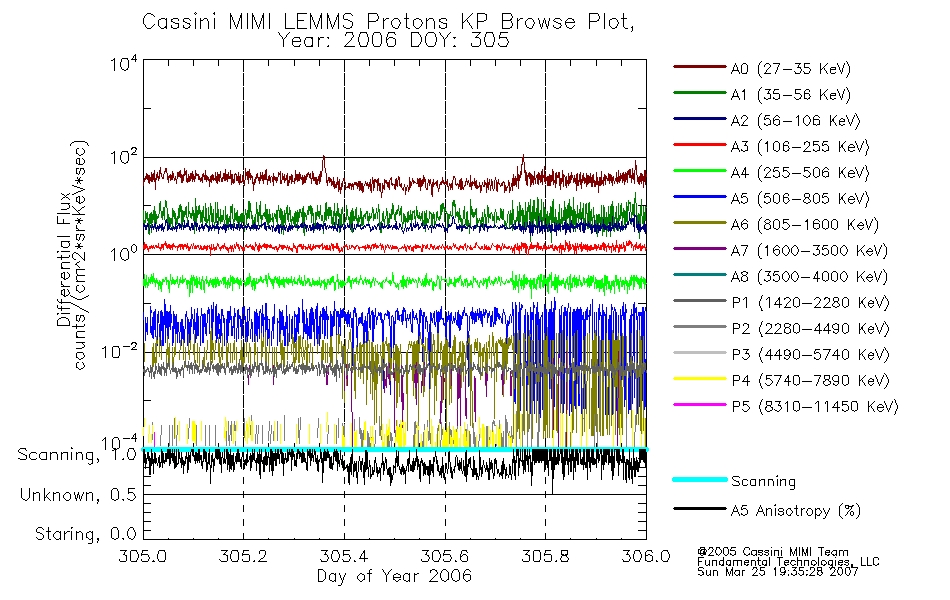The width and height of the screenshot is (950, 600).
Task: Click the cyan Scanning legend line swatch
Action: click(x=700, y=479)
